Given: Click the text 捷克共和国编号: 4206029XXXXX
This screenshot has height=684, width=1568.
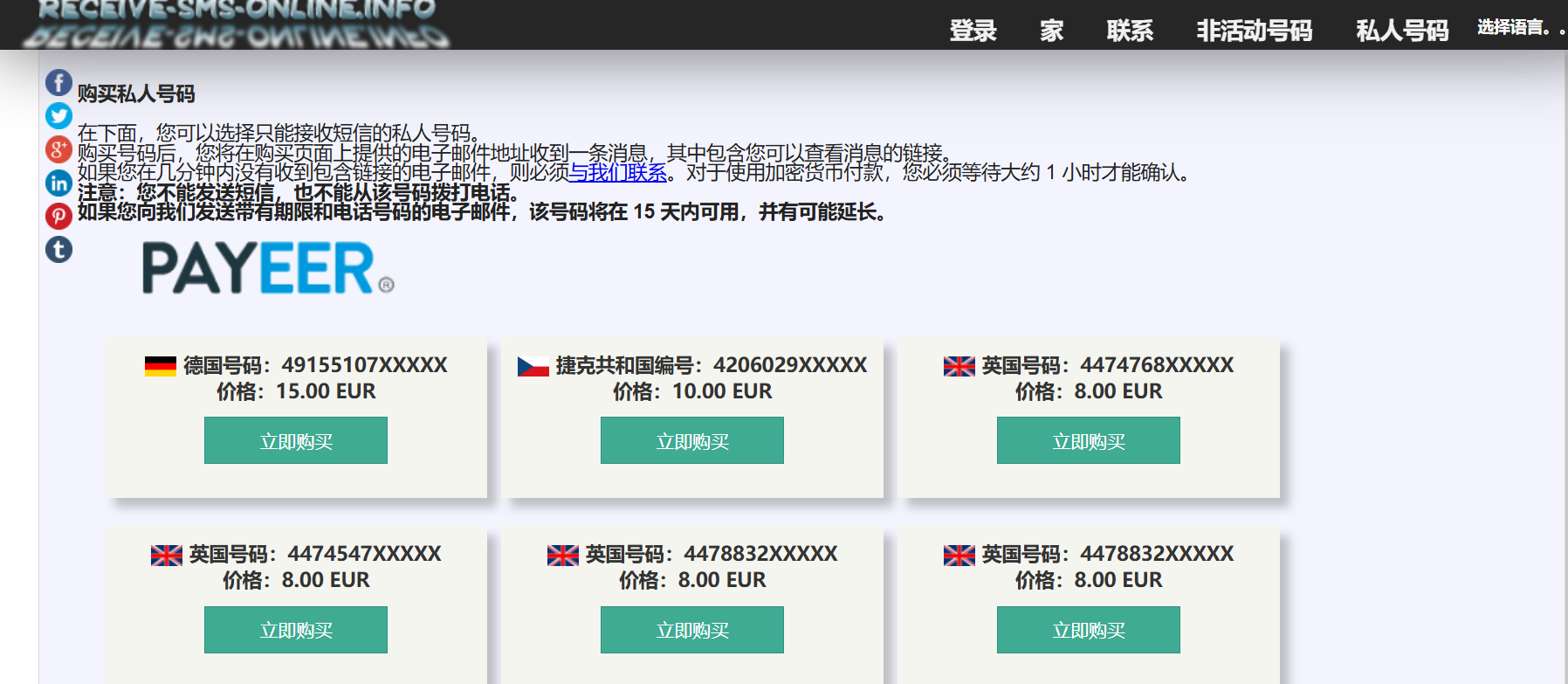Looking at the screenshot, I should click(x=712, y=365).
